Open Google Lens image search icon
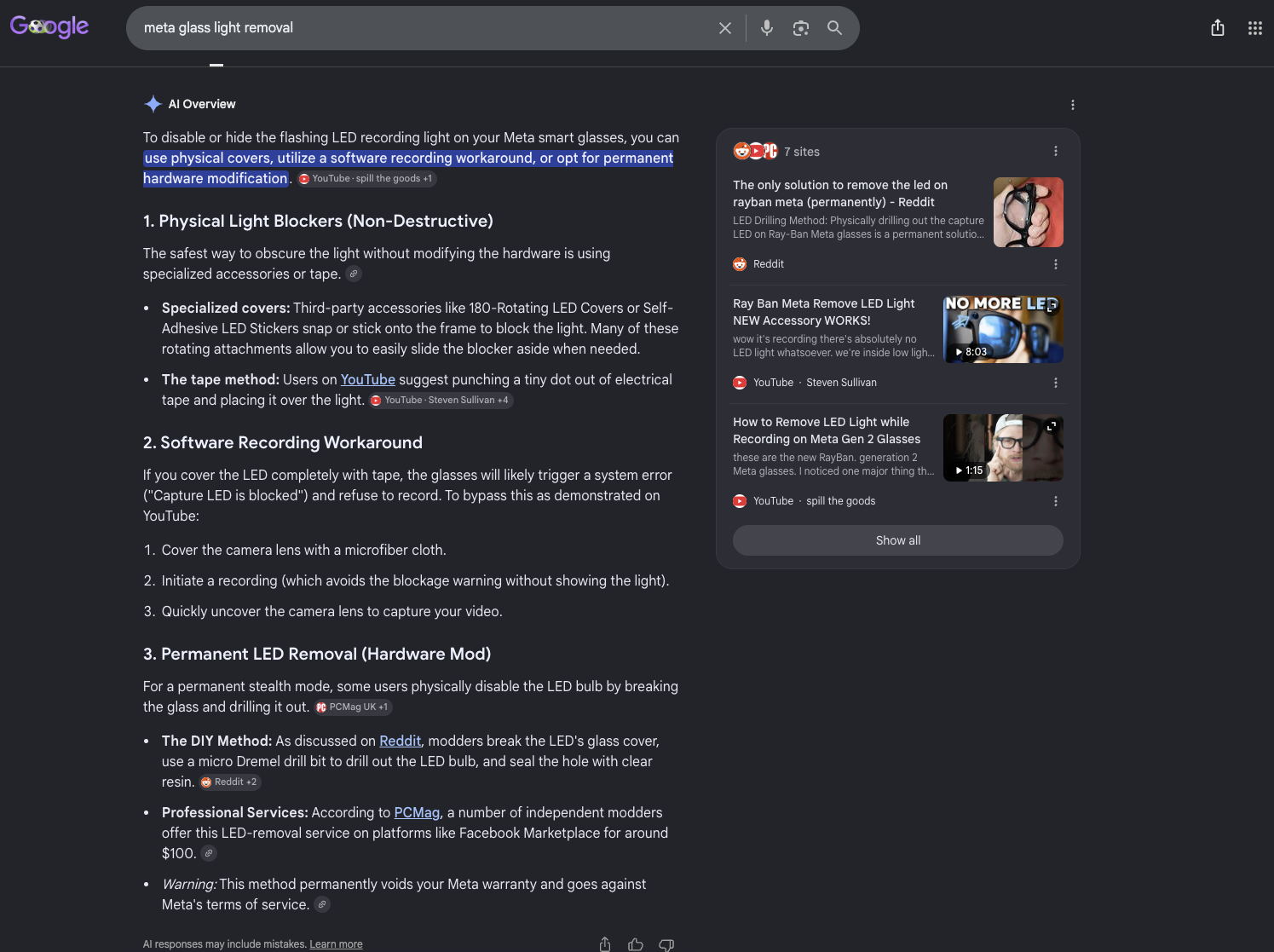The width and height of the screenshot is (1274, 952). click(801, 28)
